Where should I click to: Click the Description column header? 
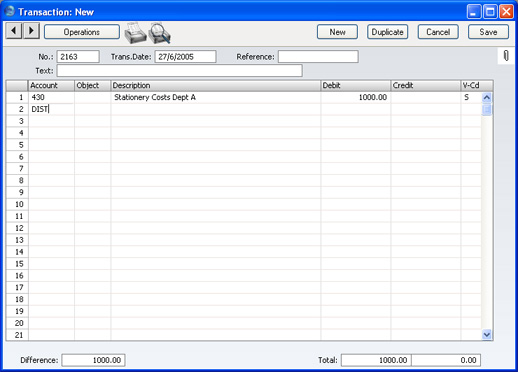pyautogui.click(x=216, y=85)
